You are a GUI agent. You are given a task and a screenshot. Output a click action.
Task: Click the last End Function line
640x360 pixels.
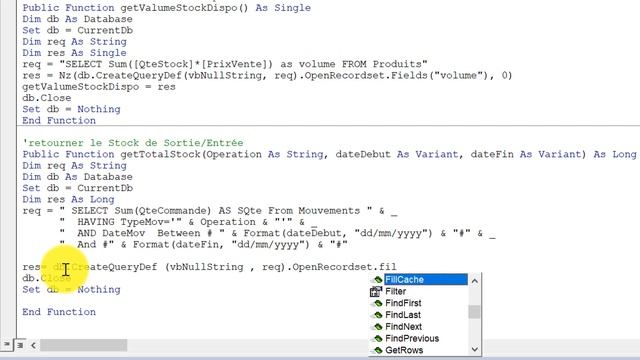(x=59, y=312)
